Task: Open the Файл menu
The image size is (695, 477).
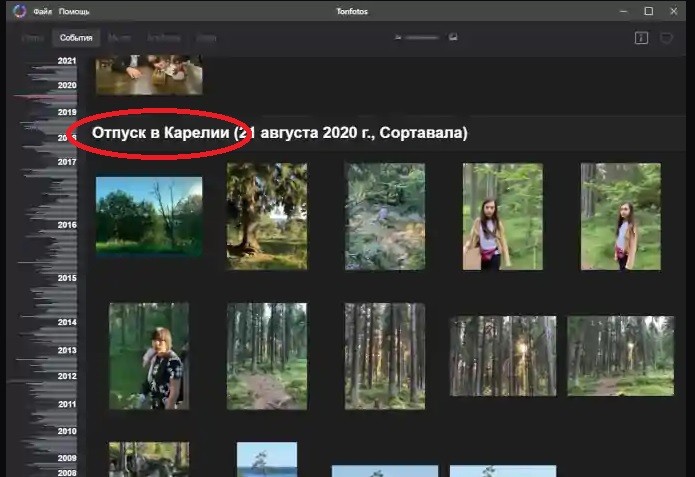Action: (x=42, y=11)
